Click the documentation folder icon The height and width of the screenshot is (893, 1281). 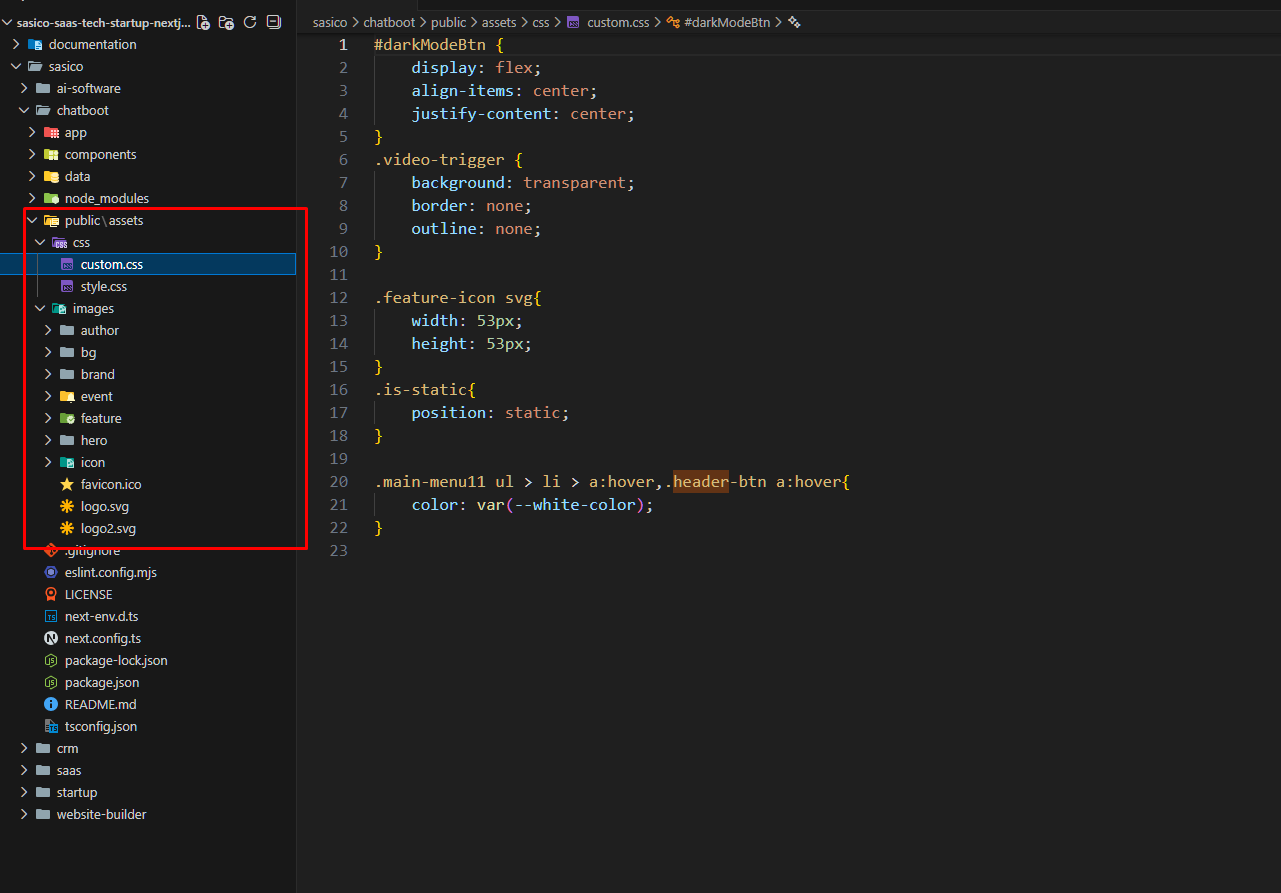[36, 44]
